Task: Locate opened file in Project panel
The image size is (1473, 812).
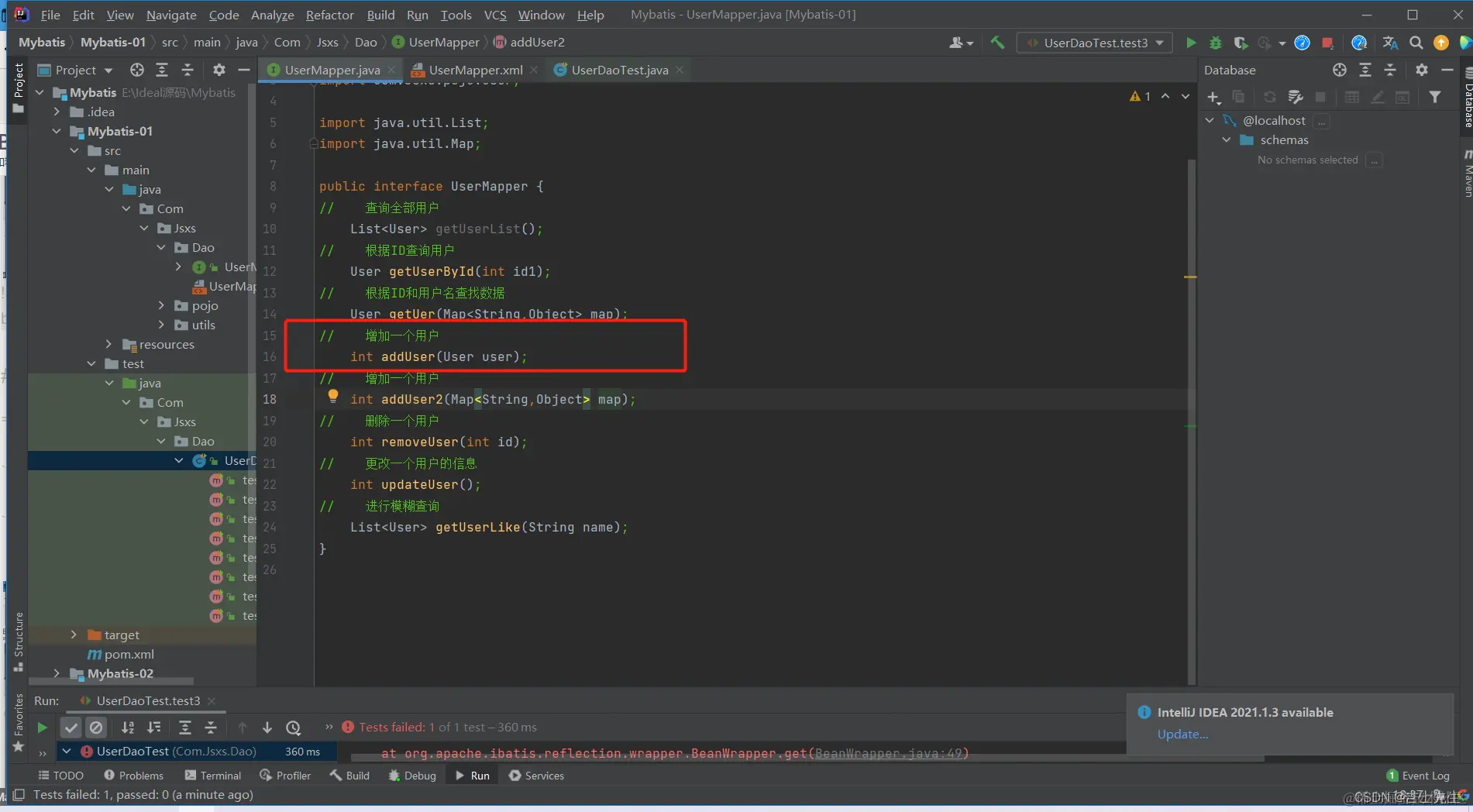Action: tap(137, 70)
